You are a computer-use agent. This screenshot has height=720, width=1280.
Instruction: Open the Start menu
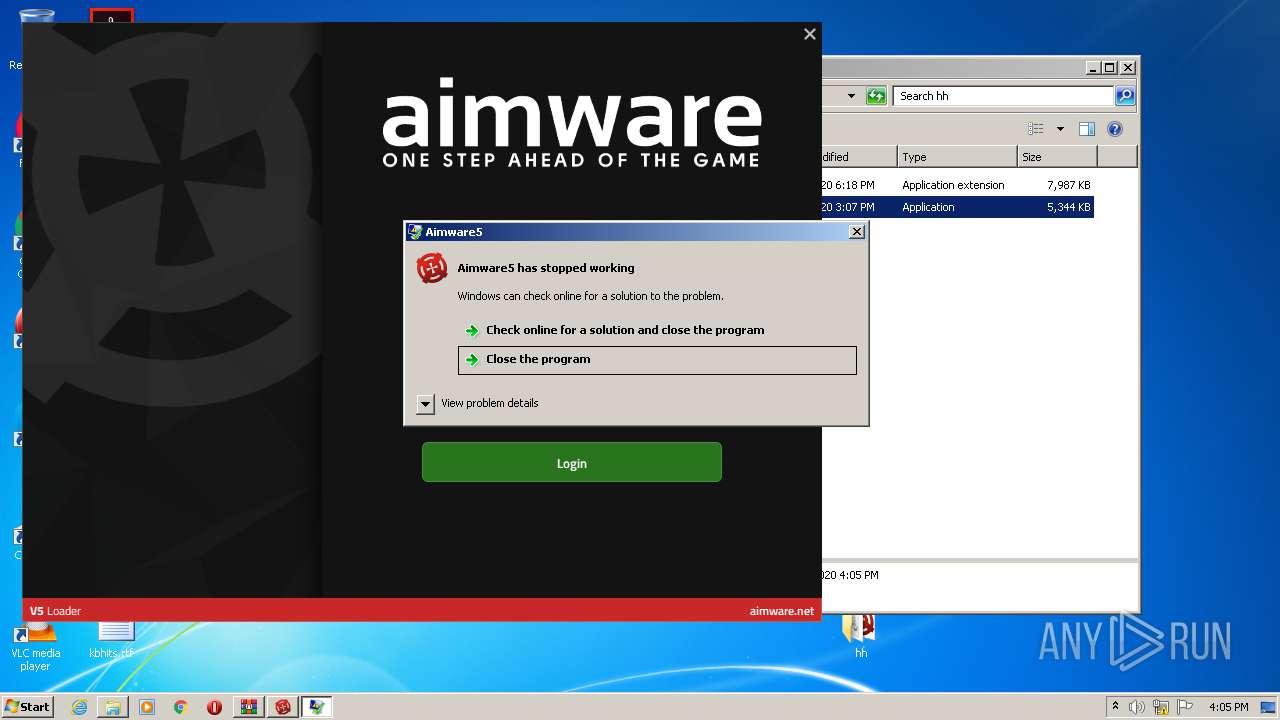[28, 706]
